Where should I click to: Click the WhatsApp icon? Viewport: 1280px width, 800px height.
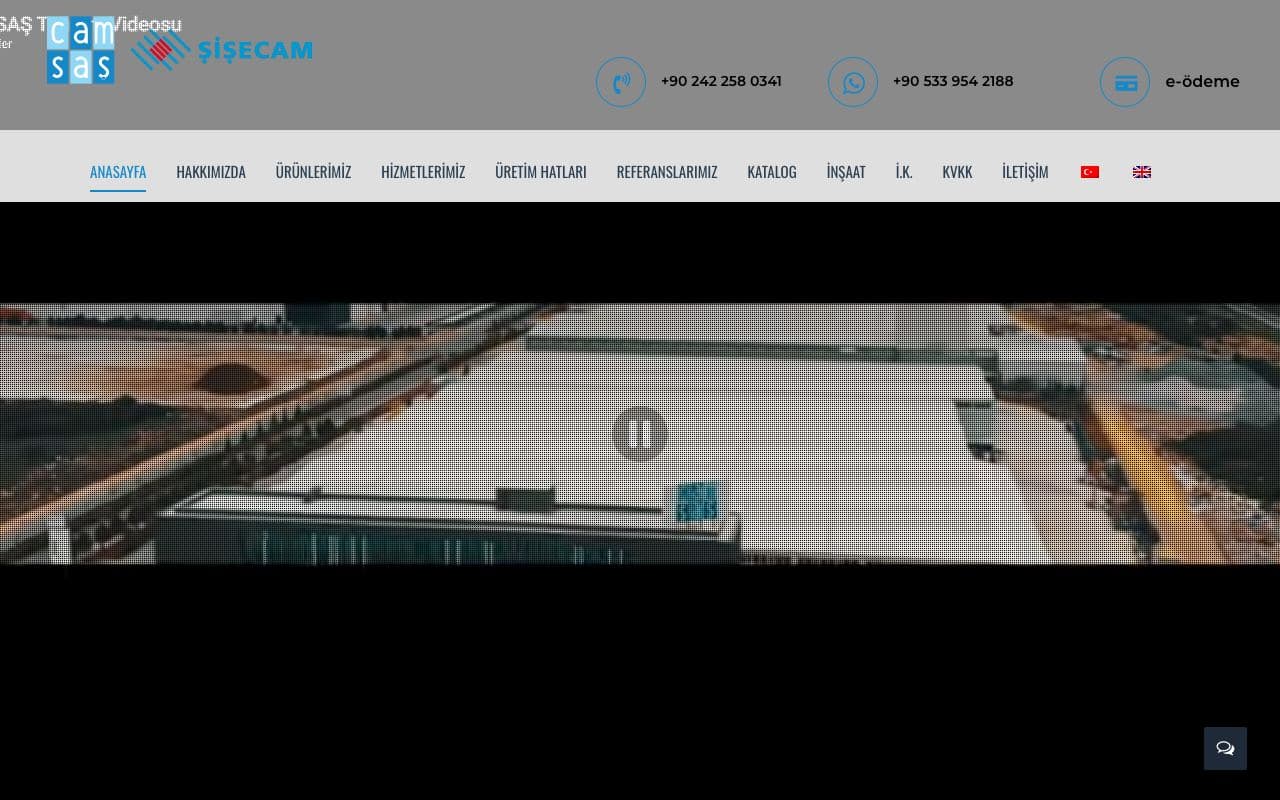tap(853, 82)
